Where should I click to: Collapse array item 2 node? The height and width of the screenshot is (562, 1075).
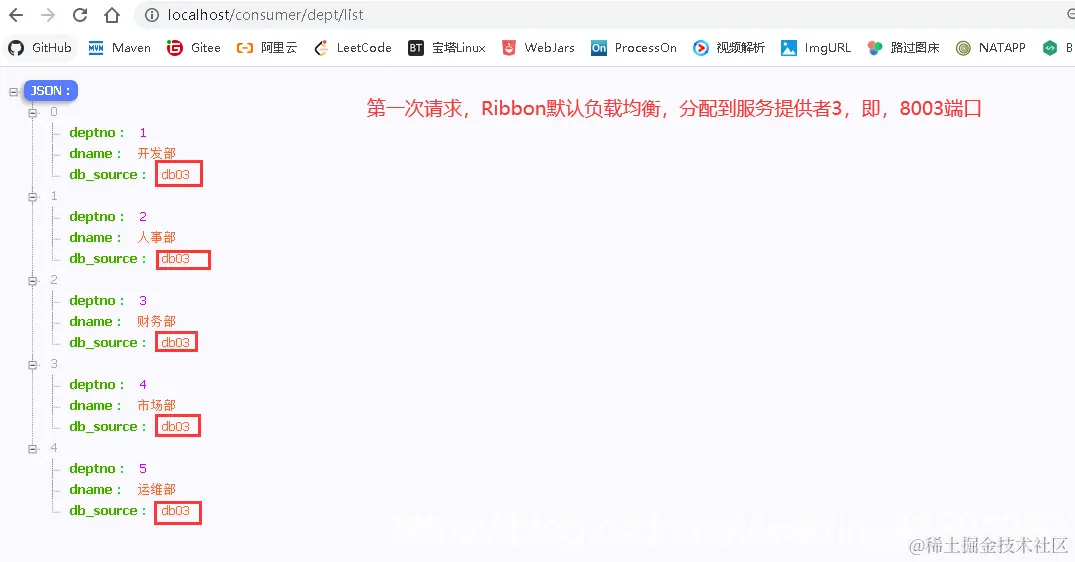pyautogui.click(x=33, y=280)
